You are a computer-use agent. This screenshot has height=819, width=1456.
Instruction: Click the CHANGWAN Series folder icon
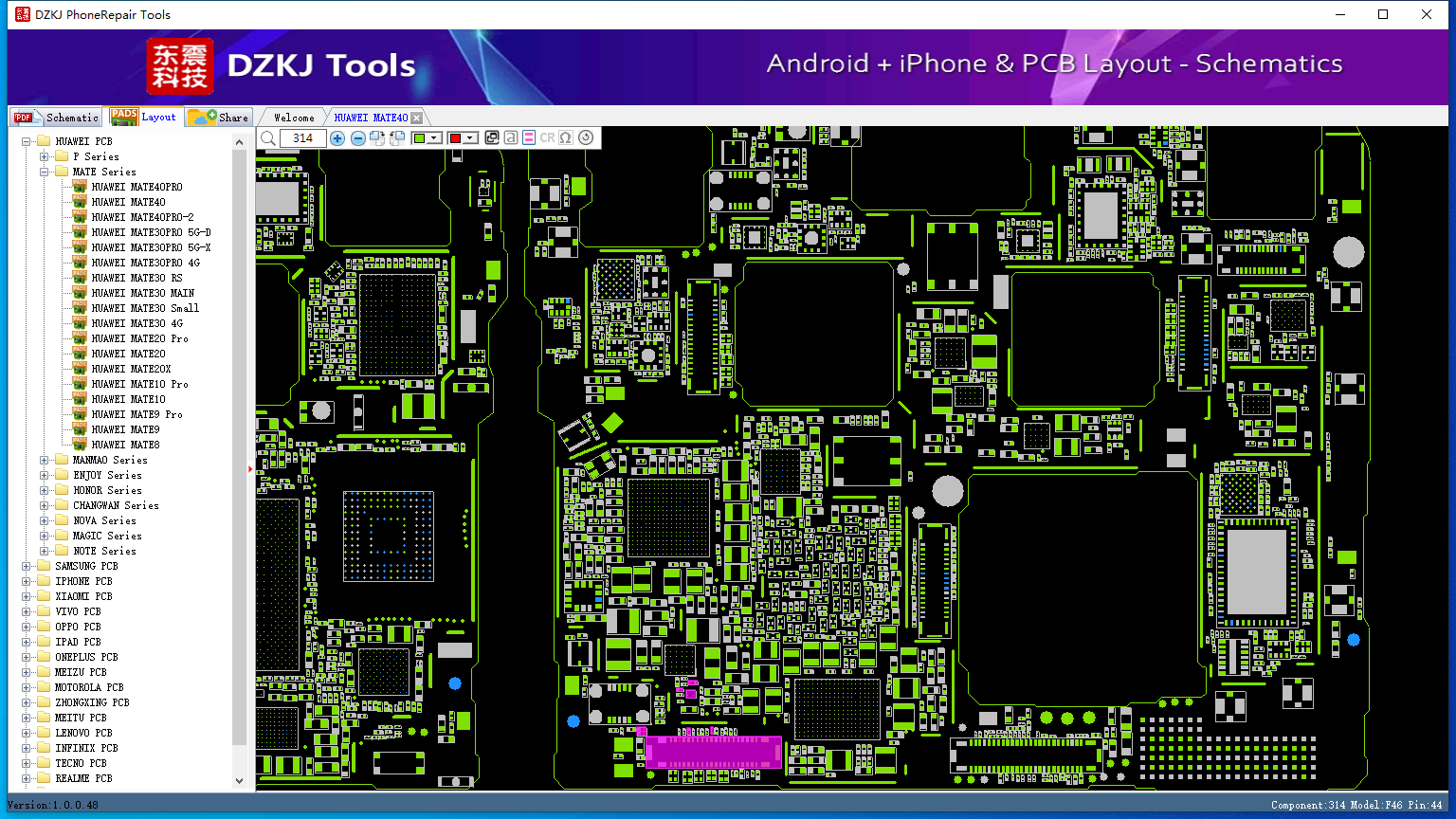[x=62, y=505]
